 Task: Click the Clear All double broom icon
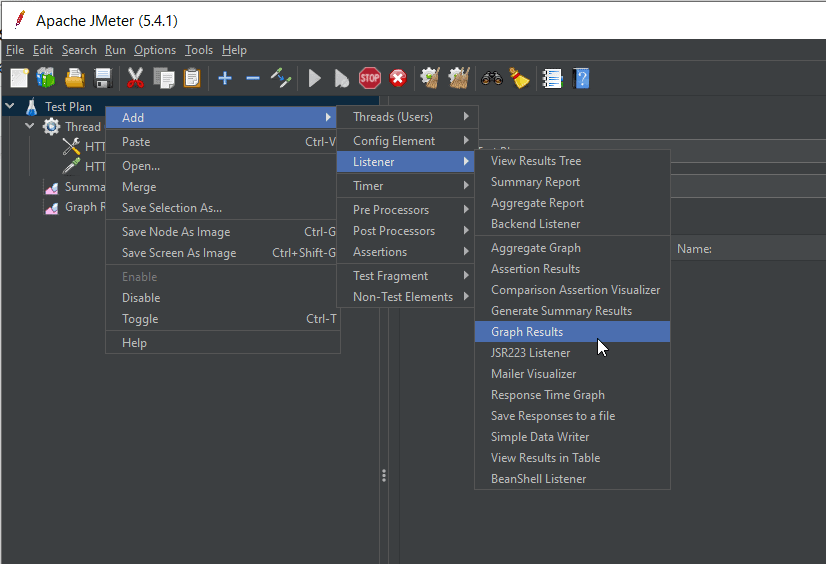[x=459, y=78]
